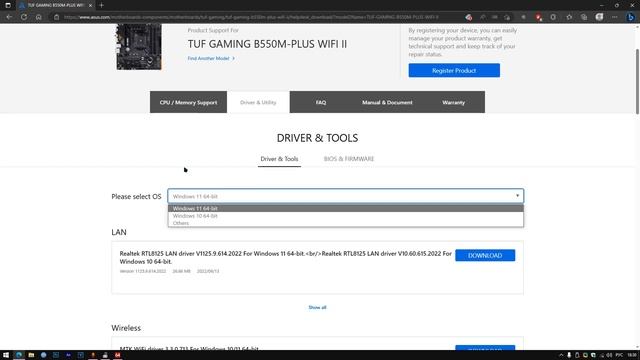Reload the ASUS support page
Viewport: 640px width, 360px height.
click(x=24, y=17)
